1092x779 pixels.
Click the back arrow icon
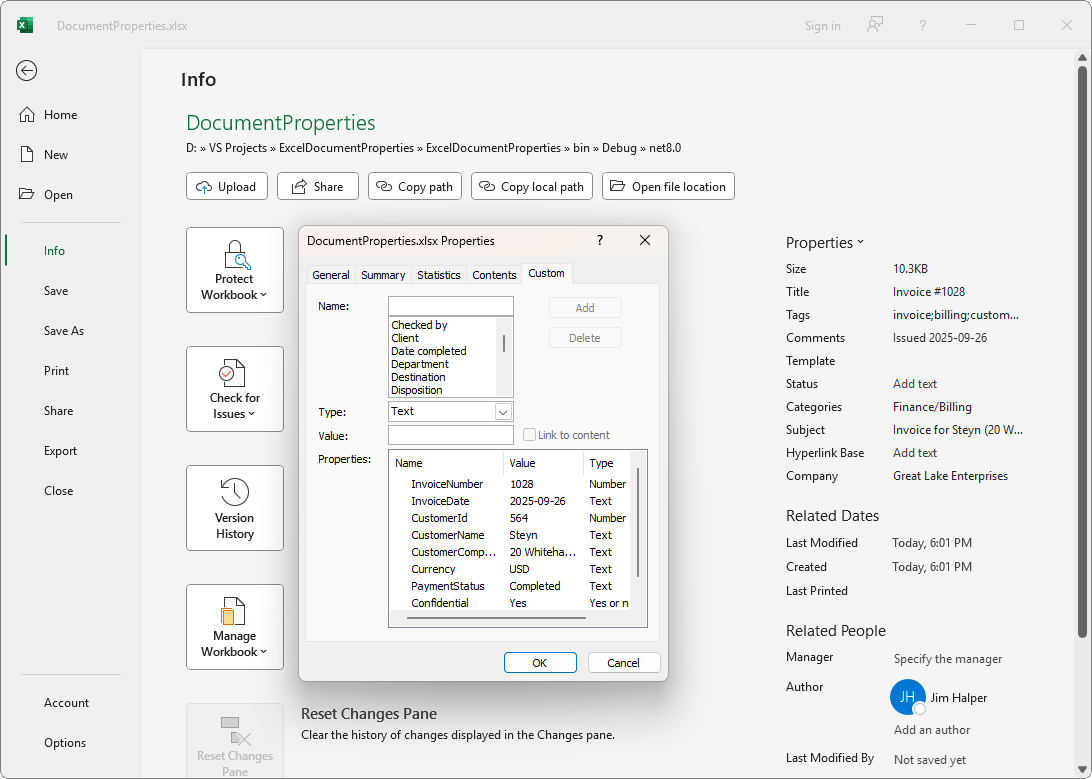27,70
